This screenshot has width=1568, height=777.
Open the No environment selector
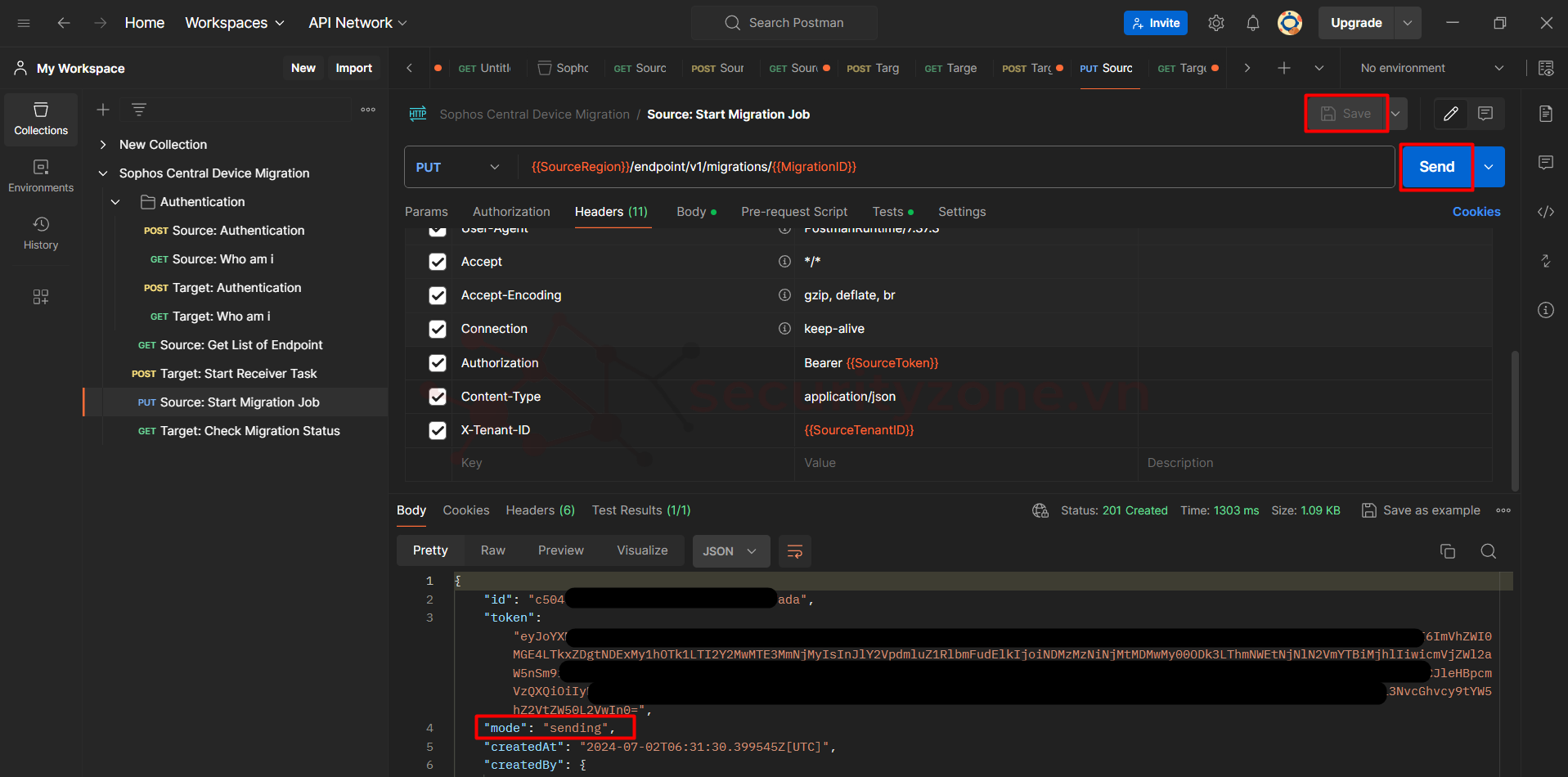click(1431, 68)
